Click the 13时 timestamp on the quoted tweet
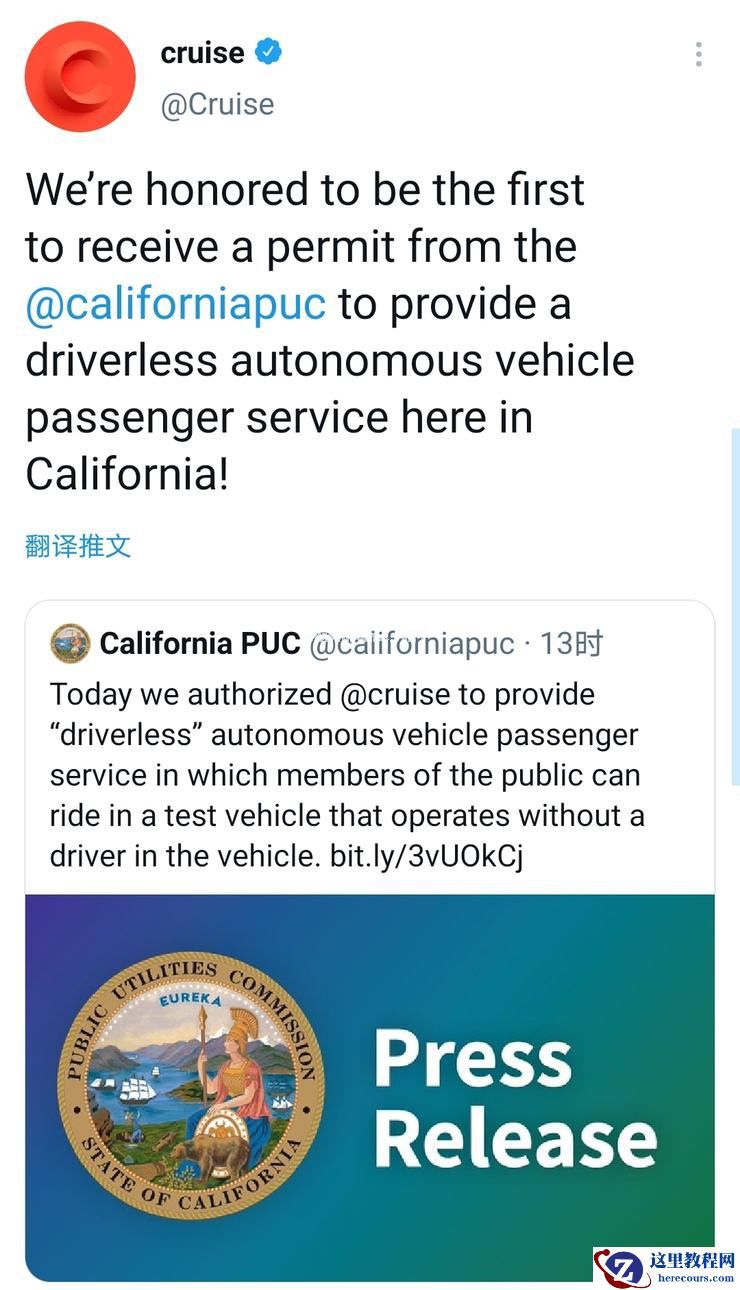The width and height of the screenshot is (740, 1290). (571, 644)
